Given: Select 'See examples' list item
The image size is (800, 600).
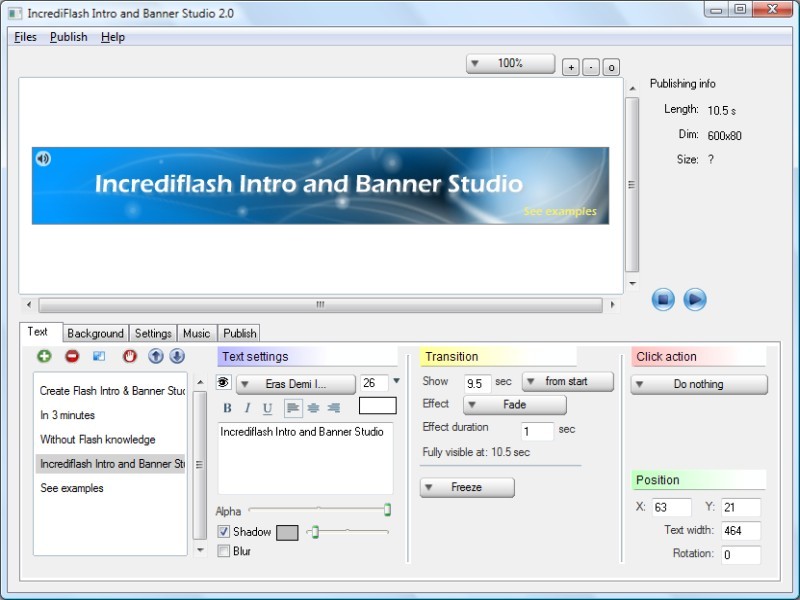Looking at the screenshot, I should pyautogui.click(x=111, y=488).
